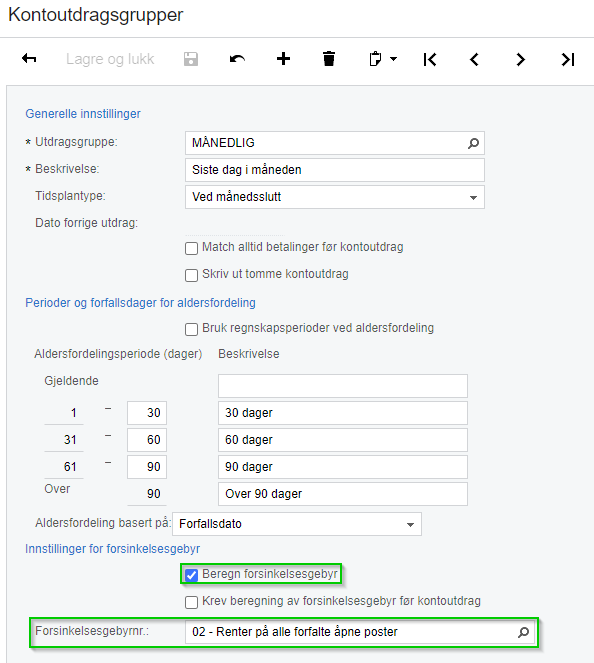
Task: Click the Over 90 dager description field
Action: coord(343,494)
